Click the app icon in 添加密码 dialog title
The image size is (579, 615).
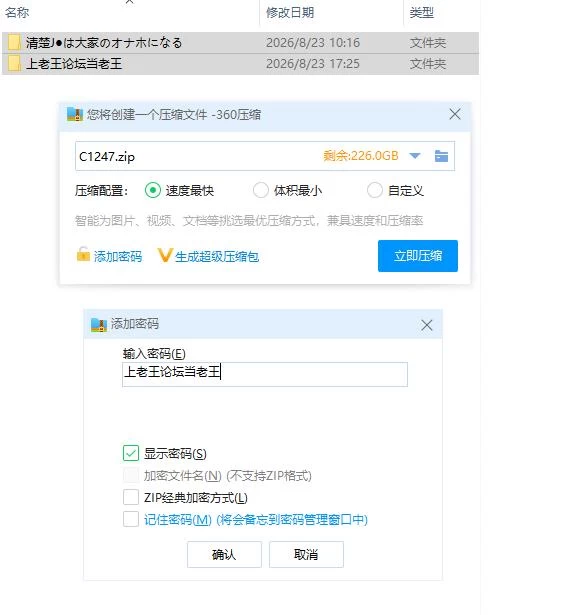point(98,325)
